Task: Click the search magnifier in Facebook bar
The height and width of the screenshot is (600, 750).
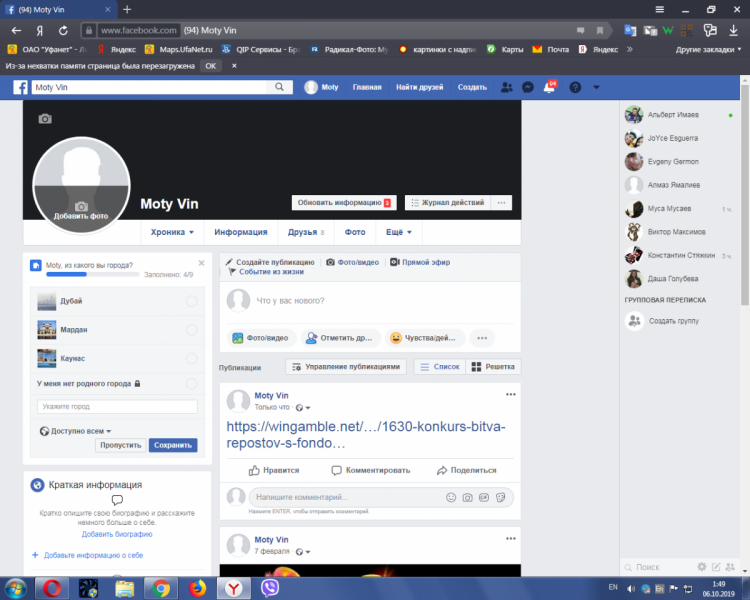Action: [279, 87]
